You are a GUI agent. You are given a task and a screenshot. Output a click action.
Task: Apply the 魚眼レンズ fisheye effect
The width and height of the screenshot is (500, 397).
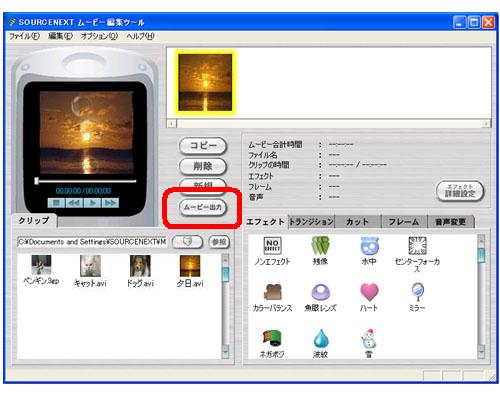click(x=320, y=292)
